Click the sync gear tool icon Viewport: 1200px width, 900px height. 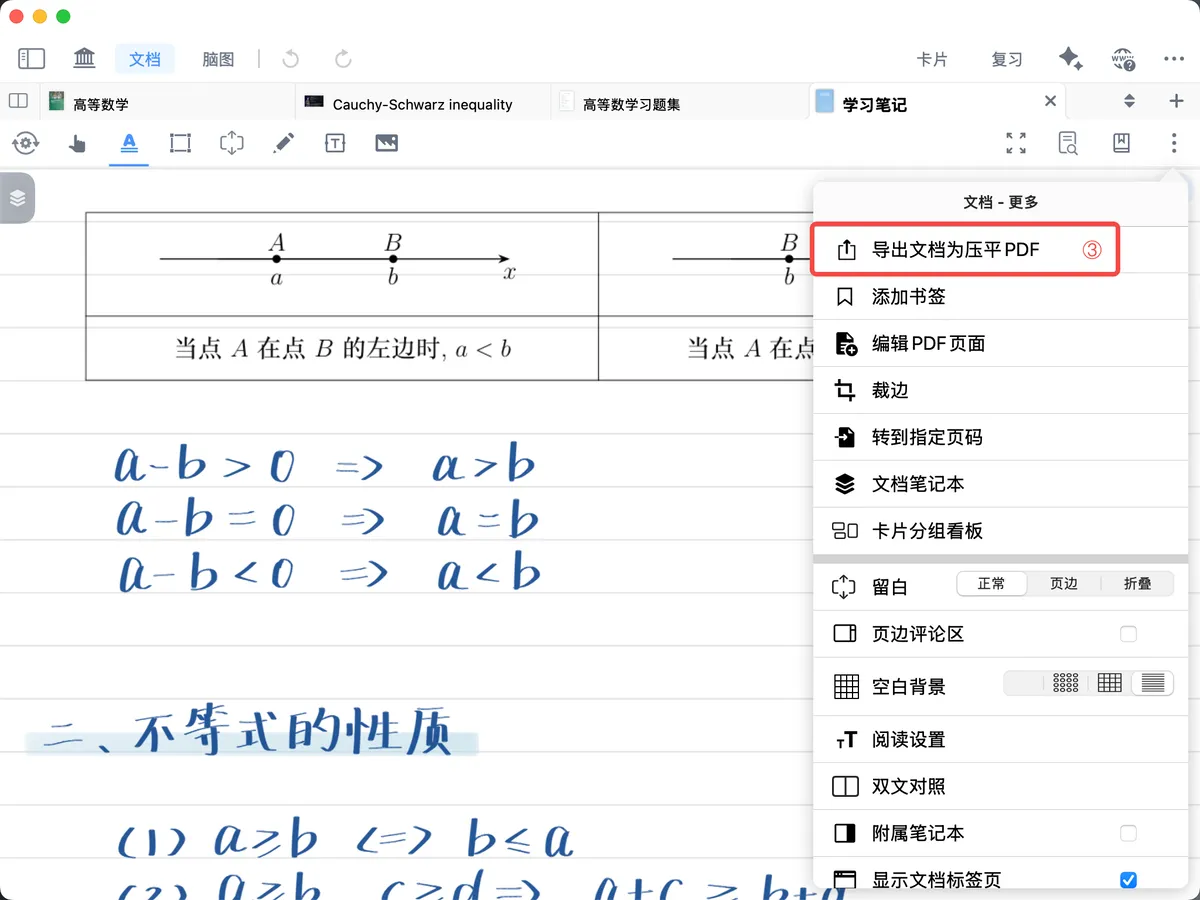tap(25, 143)
